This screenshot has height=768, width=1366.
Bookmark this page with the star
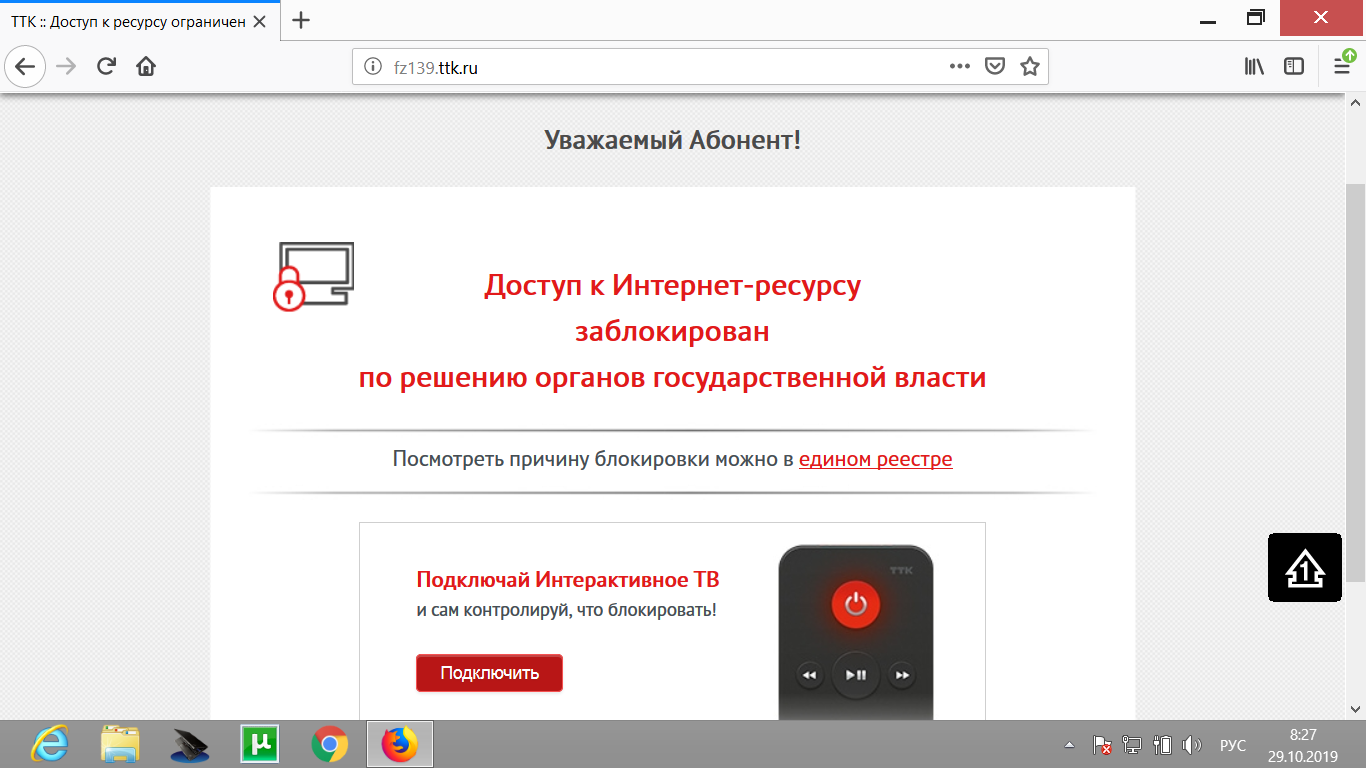pos(1030,67)
